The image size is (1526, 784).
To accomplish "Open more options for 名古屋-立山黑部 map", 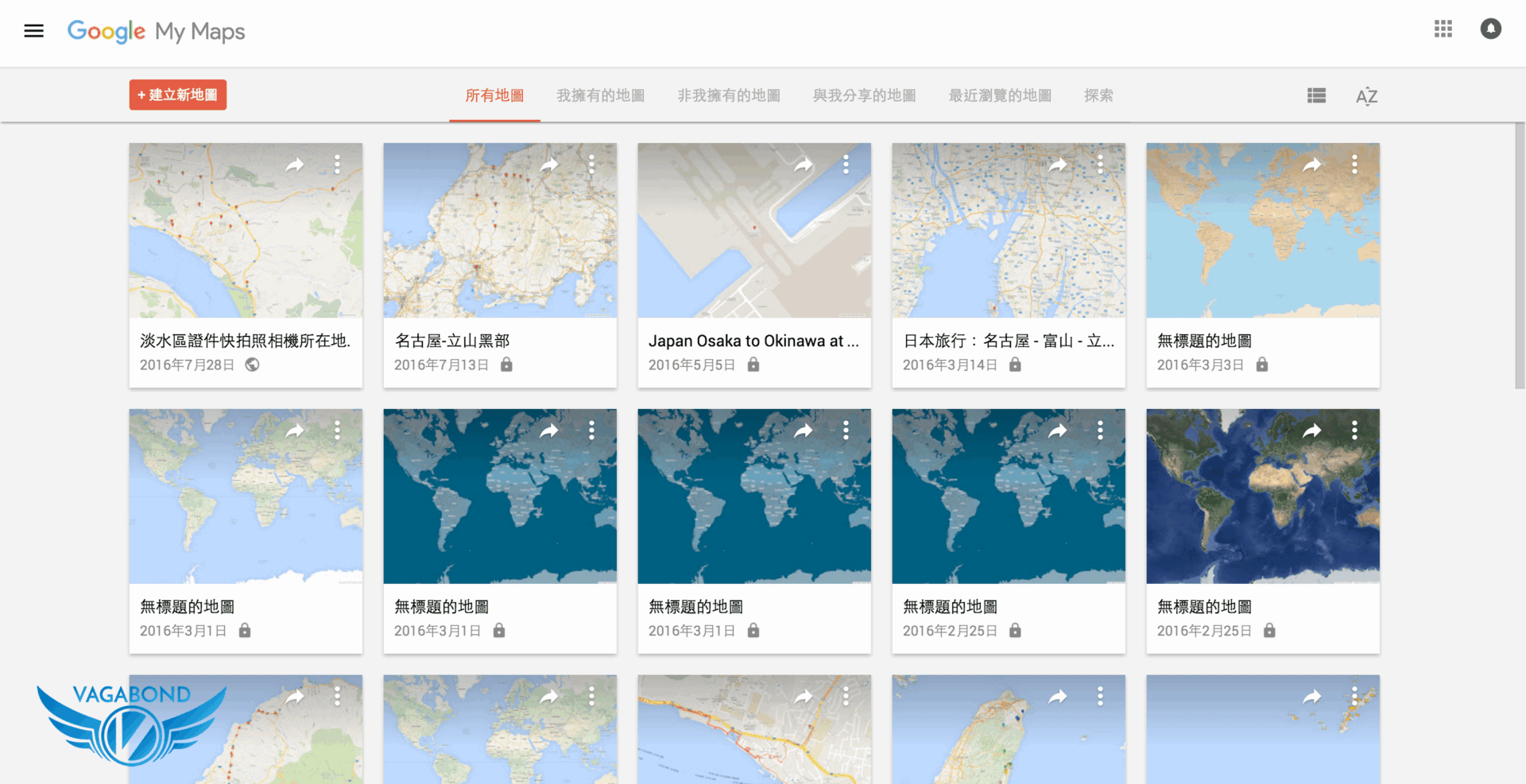I will tap(592, 164).
